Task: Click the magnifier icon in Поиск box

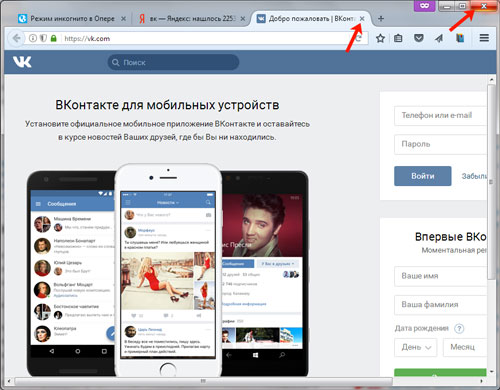Action: point(116,62)
